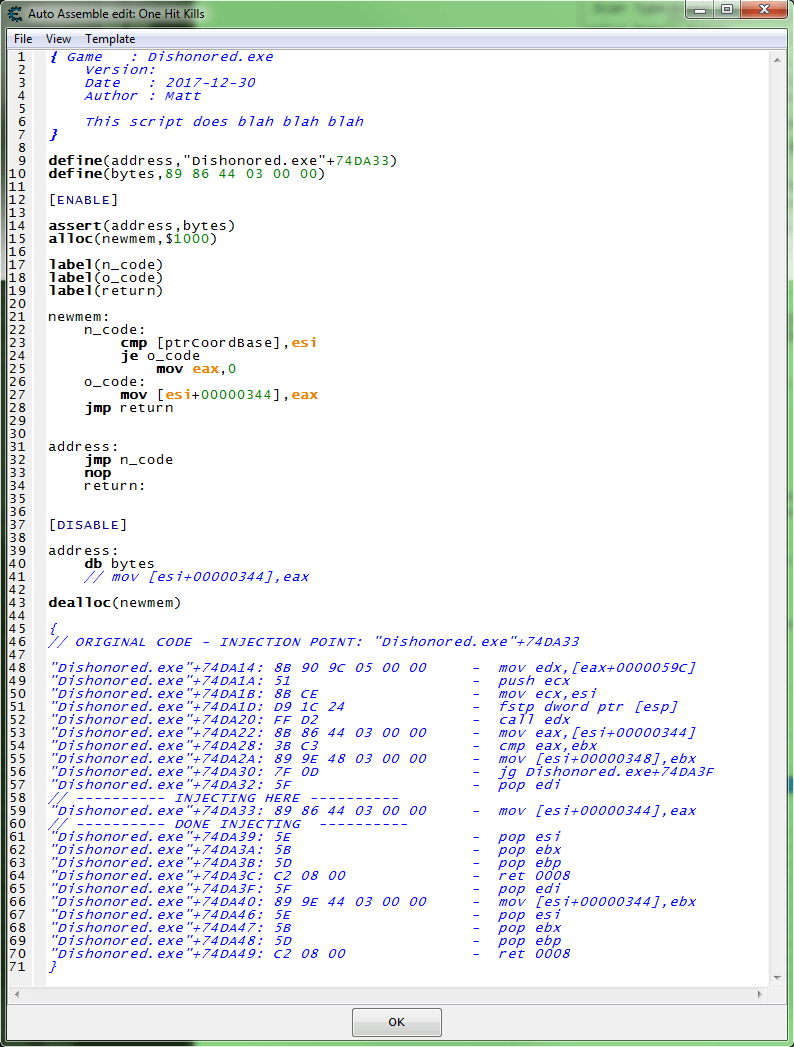Click the OK button
Screen dimensions: 794x1047
397,1022
